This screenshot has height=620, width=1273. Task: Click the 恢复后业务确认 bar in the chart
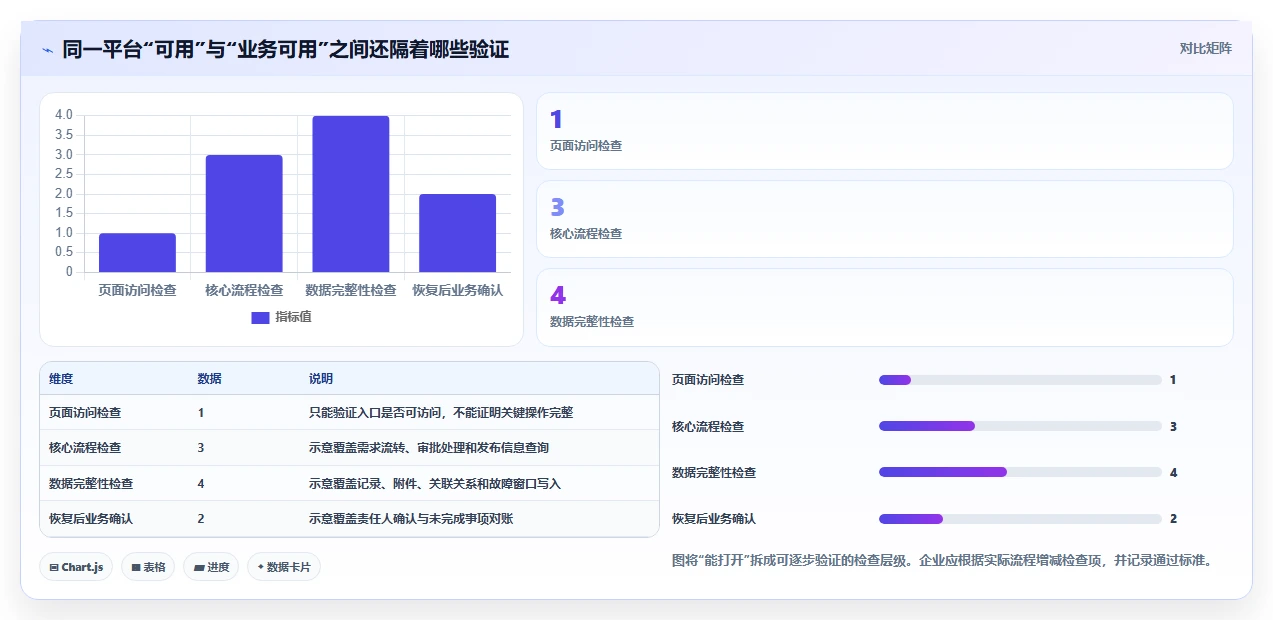point(457,233)
